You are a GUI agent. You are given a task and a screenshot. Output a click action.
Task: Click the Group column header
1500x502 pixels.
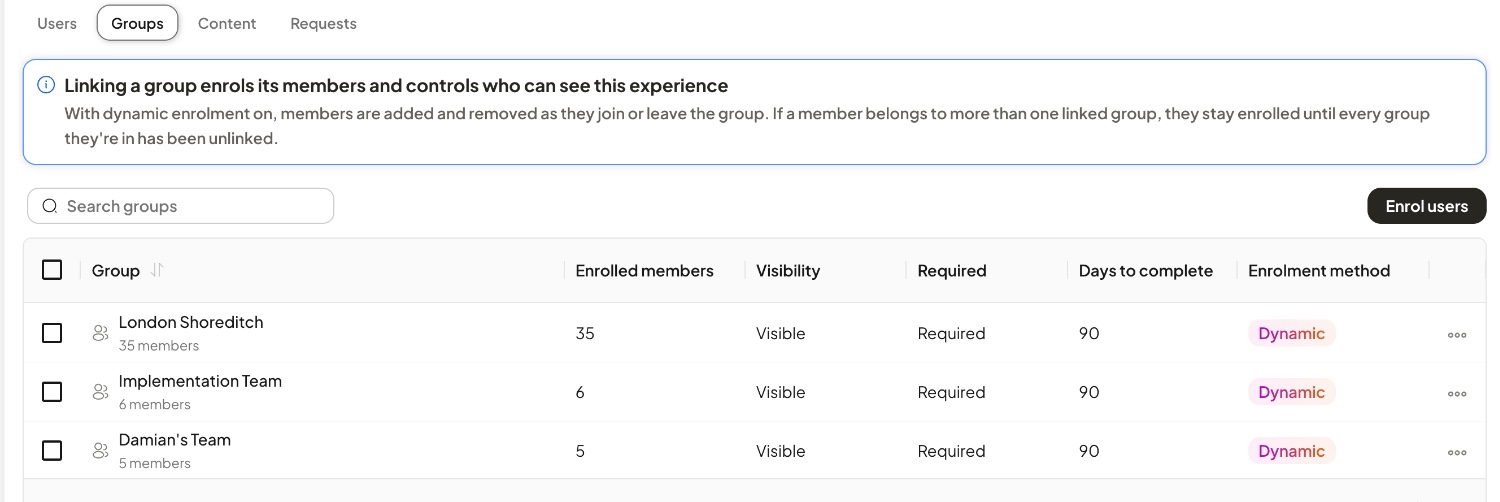coord(116,270)
